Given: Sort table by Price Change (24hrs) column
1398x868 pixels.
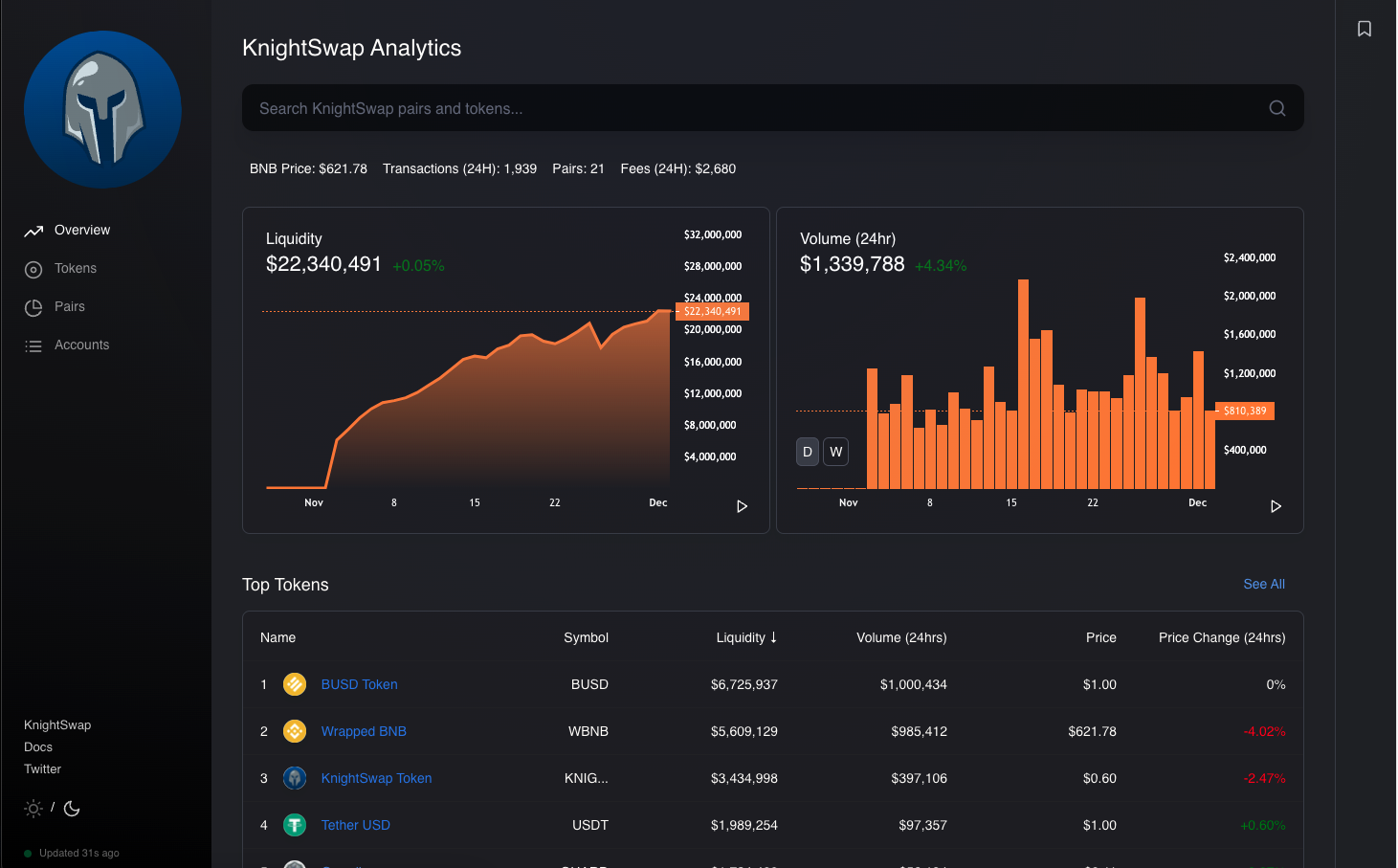Looking at the screenshot, I should coord(1222,637).
